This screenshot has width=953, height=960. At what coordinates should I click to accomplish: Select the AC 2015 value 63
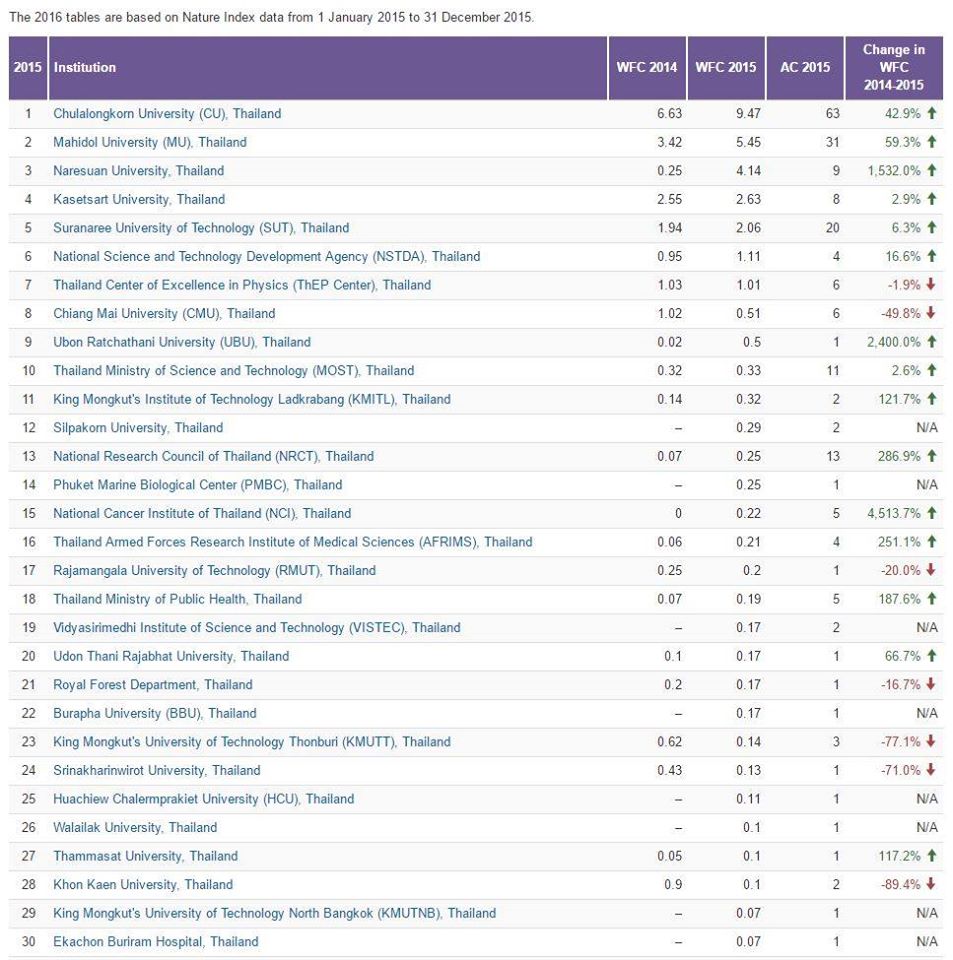coord(832,114)
